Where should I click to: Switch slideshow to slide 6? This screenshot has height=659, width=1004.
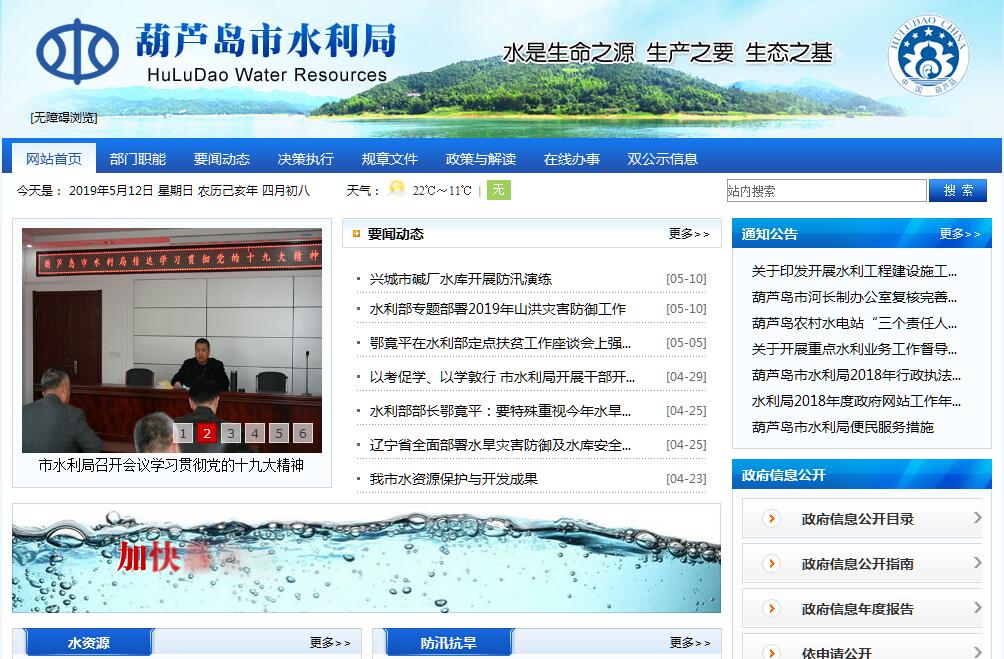click(x=302, y=433)
